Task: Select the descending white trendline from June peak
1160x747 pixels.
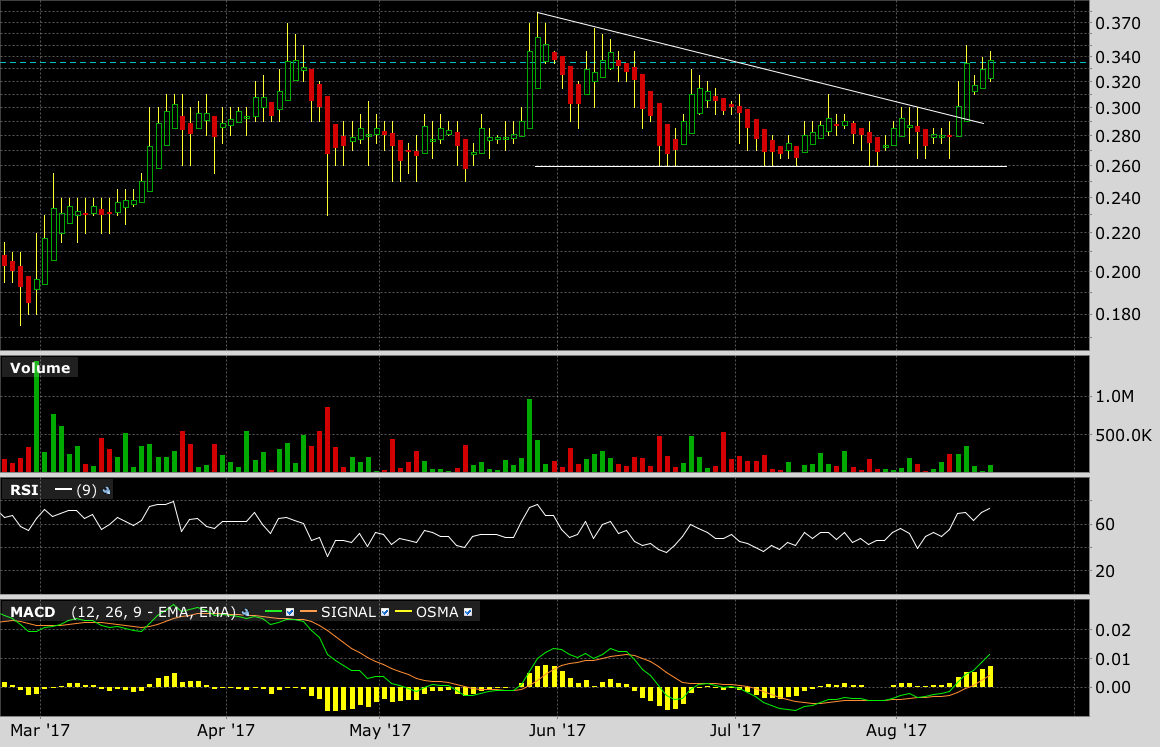Action: pyautogui.click(x=759, y=67)
